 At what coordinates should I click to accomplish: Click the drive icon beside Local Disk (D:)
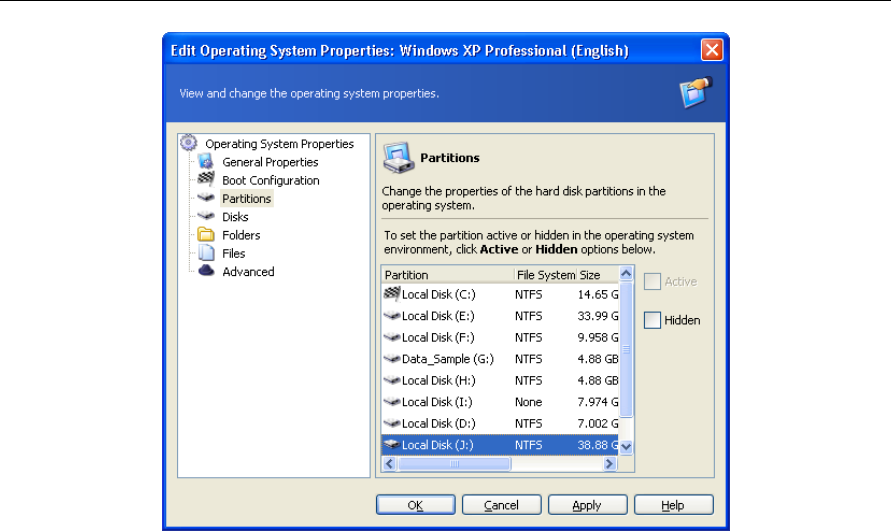click(392, 424)
